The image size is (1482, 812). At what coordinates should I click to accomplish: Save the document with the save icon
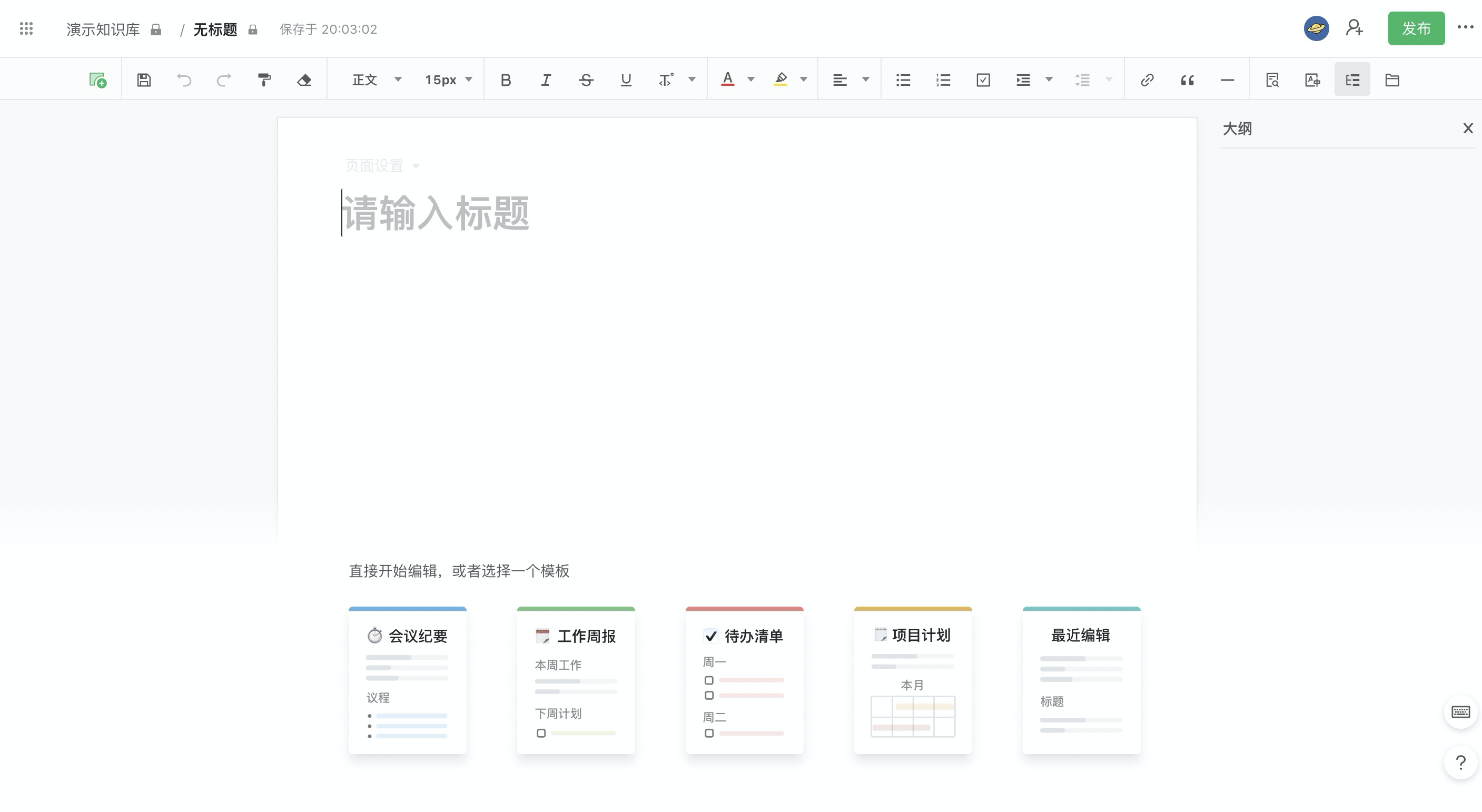144,80
